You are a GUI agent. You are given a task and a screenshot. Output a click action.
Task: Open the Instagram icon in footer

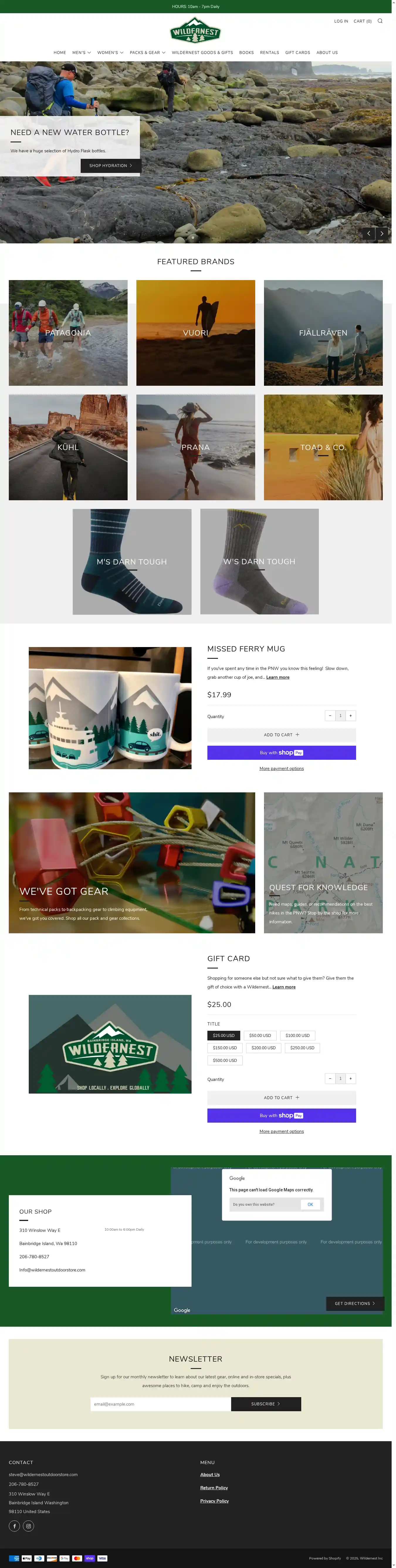coord(28,1525)
